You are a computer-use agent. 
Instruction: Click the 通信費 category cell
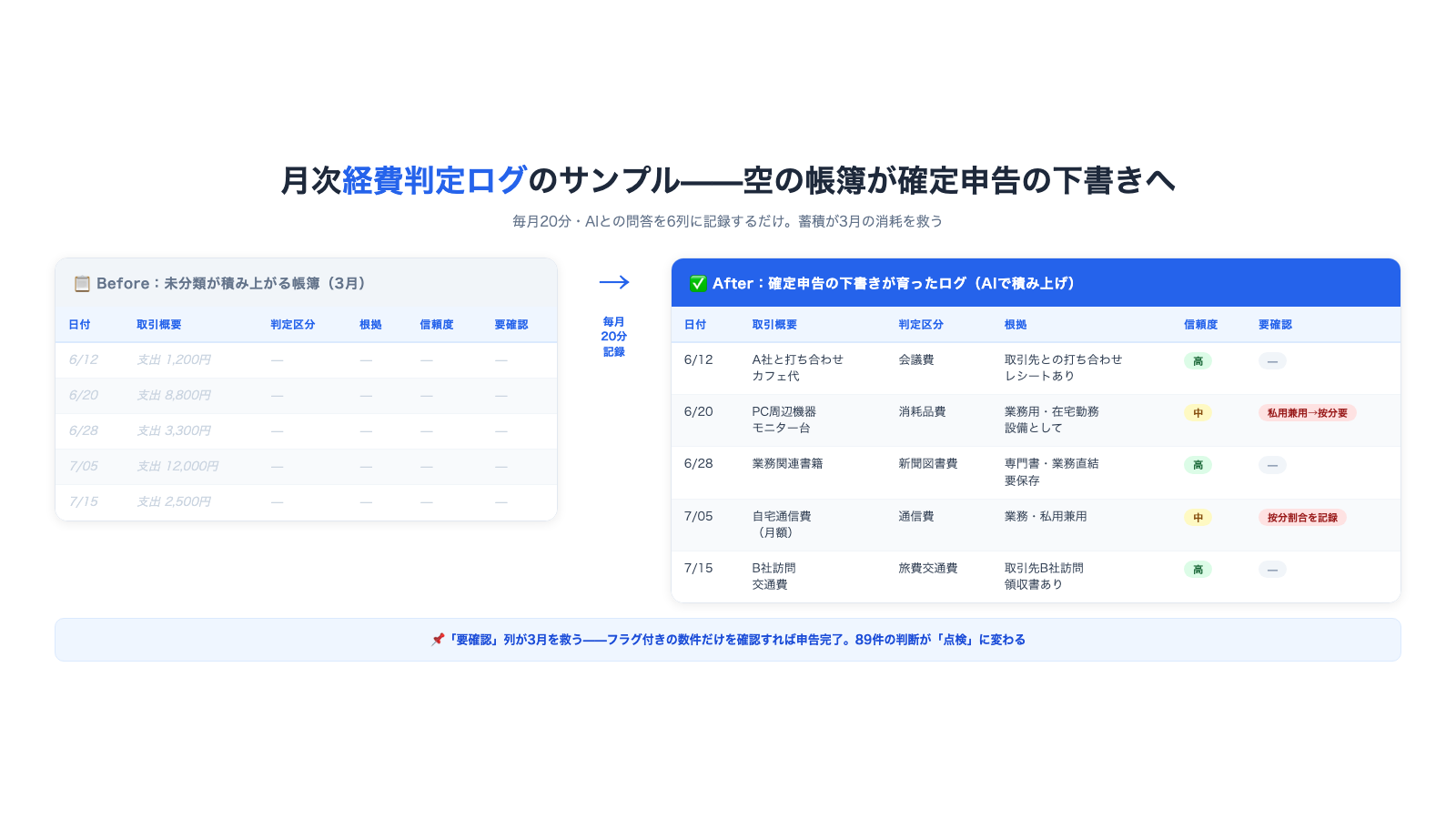[x=916, y=517]
